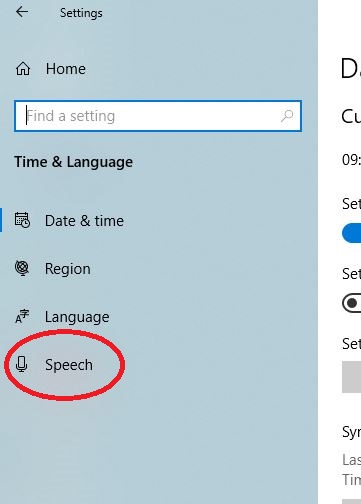This screenshot has width=361, height=504.
Task: Select the Region globe icon
Action: [22, 268]
